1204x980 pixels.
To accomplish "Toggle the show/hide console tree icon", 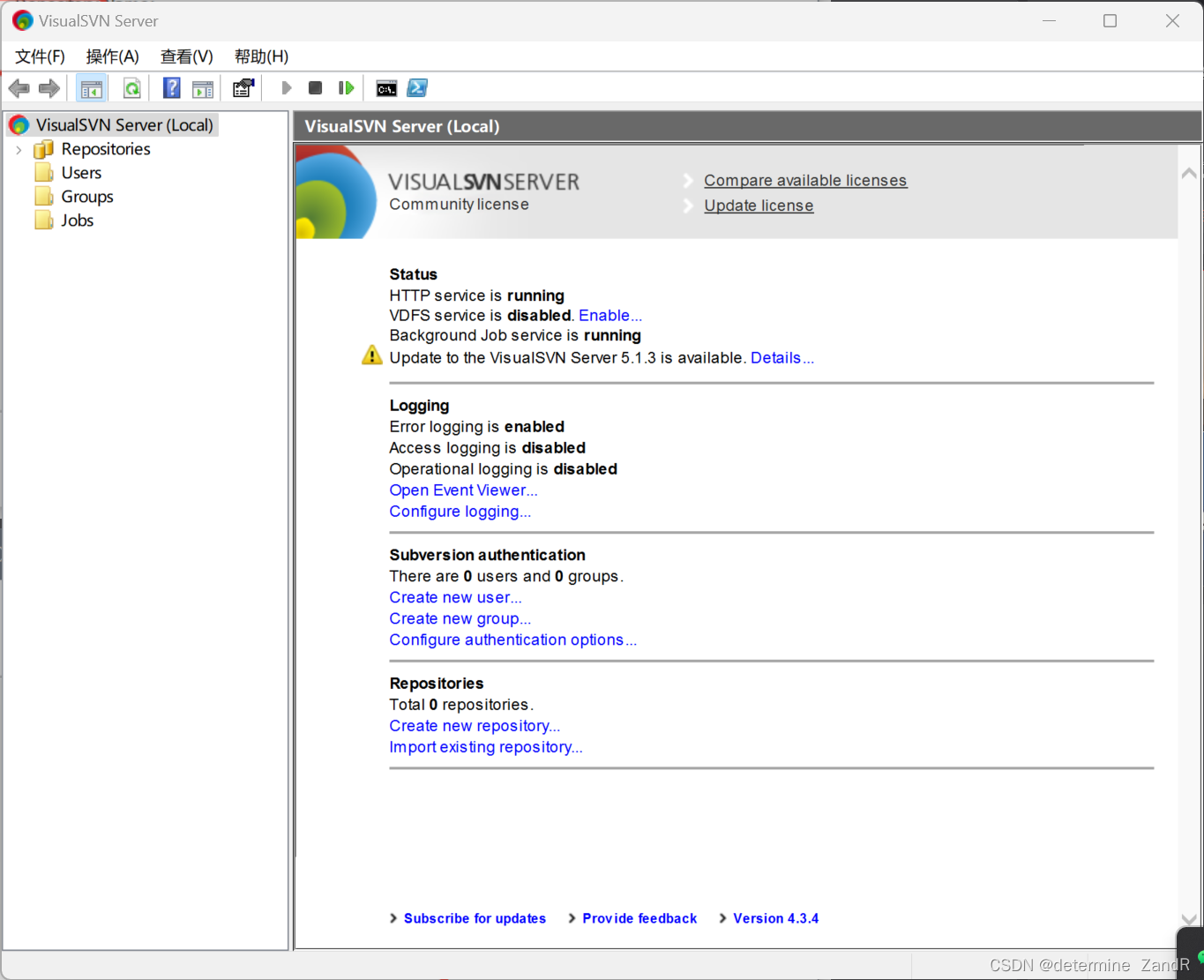I will pyautogui.click(x=91, y=88).
